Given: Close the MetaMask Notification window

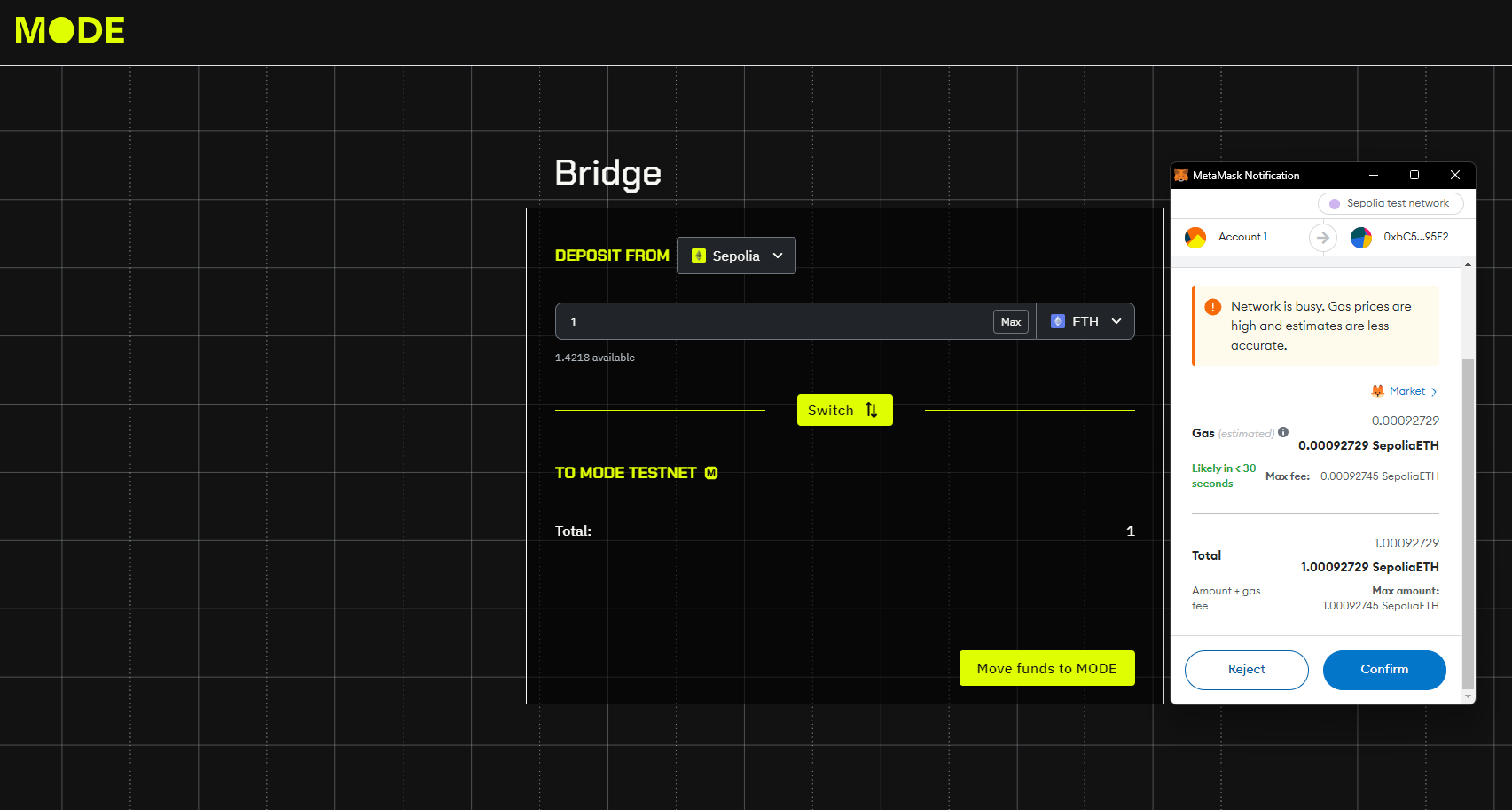Looking at the screenshot, I should pyautogui.click(x=1455, y=176).
